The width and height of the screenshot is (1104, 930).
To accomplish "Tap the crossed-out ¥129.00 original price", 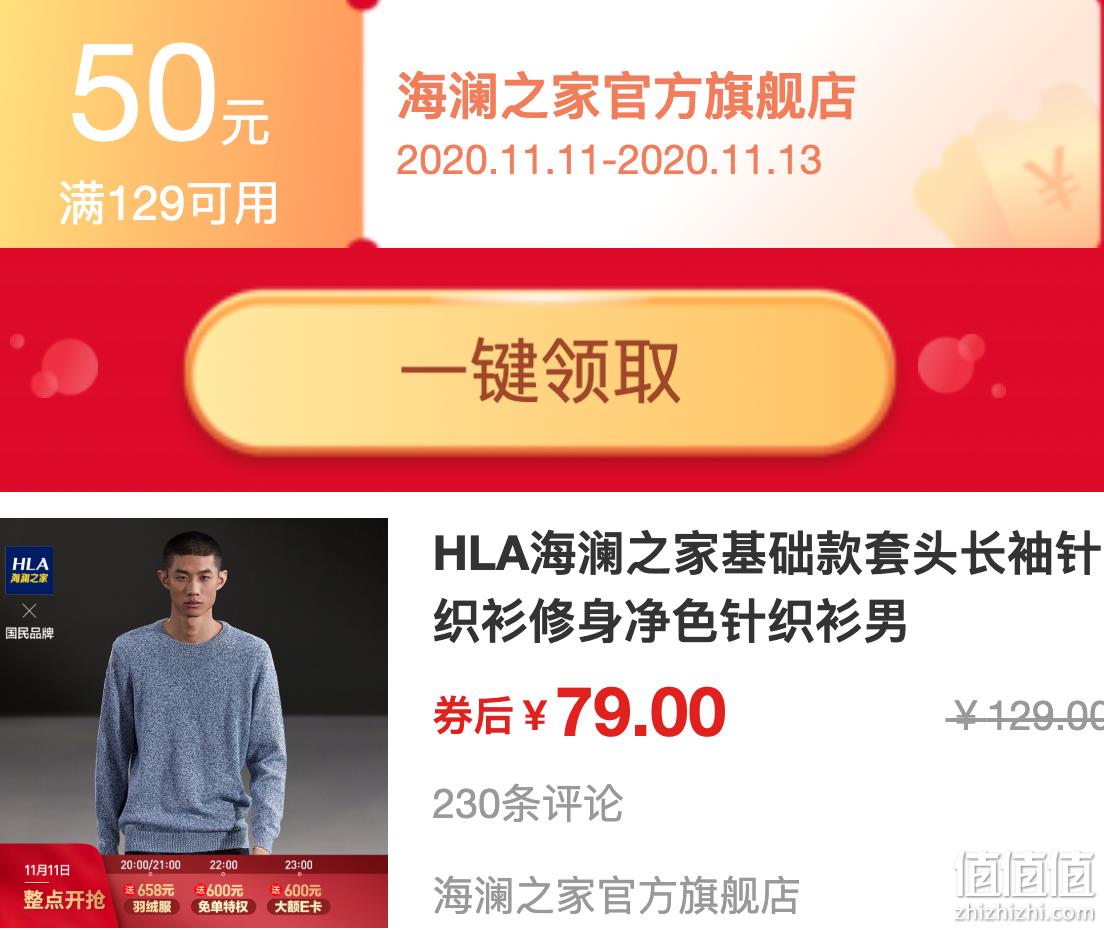I will [1024, 717].
